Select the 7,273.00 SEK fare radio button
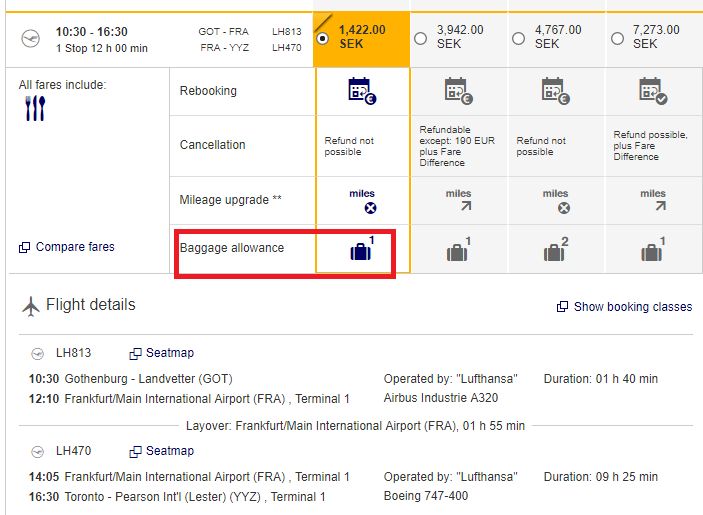This screenshot has width=703, height=515. pyautogui.click(x=617, y=39)
